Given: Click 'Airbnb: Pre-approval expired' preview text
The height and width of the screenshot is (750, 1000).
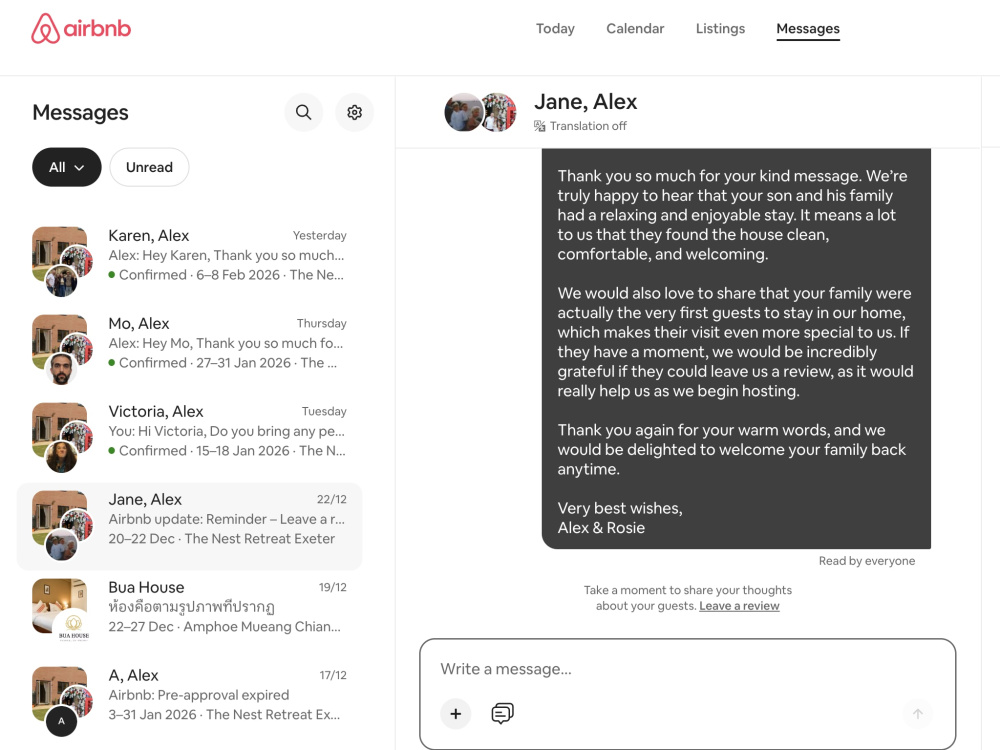Looking at the screenshot, I should (198, 695).
